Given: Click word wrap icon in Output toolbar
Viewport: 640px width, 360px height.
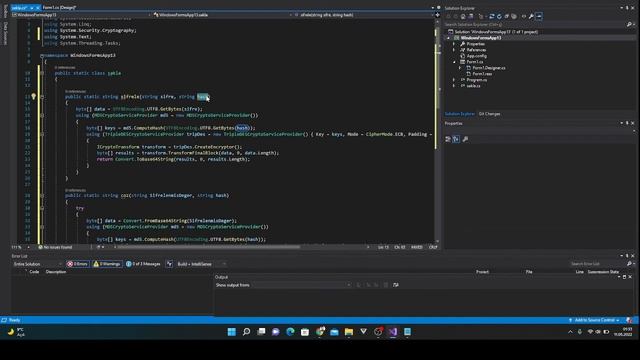Looking at the screenshot, I should (x=396, y=285).
